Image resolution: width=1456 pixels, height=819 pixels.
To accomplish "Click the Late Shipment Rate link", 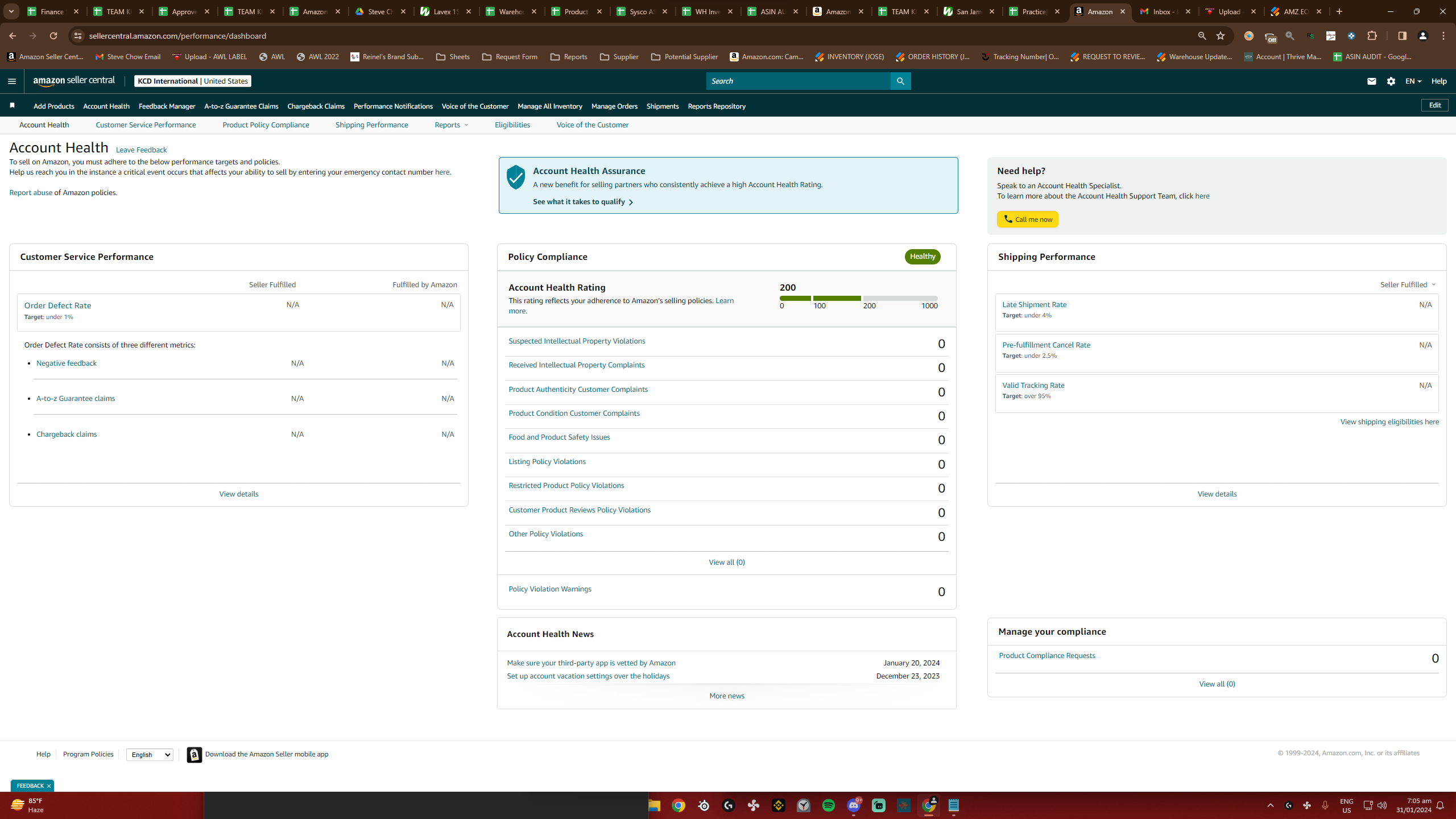I will pyautogui.click(x=1034, y=304).
